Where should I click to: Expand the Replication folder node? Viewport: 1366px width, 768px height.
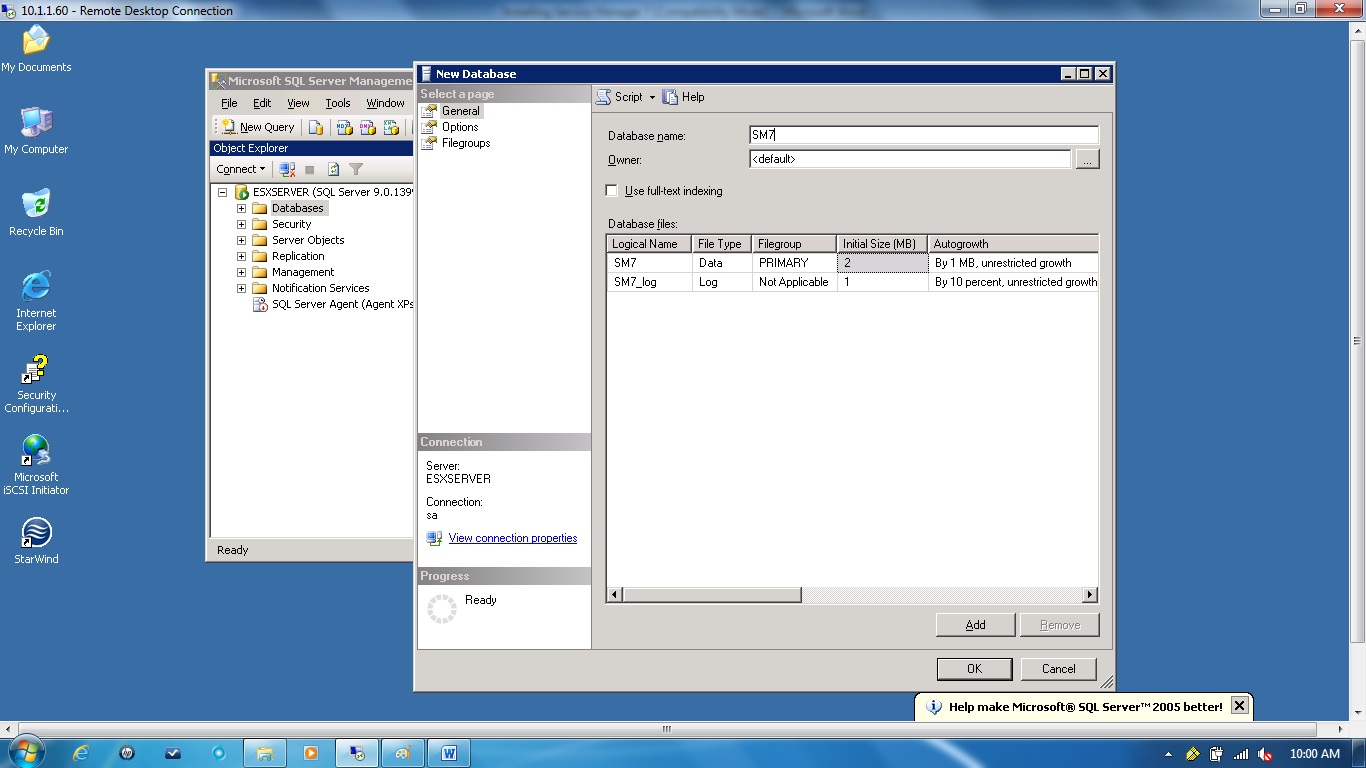point(241,256)
